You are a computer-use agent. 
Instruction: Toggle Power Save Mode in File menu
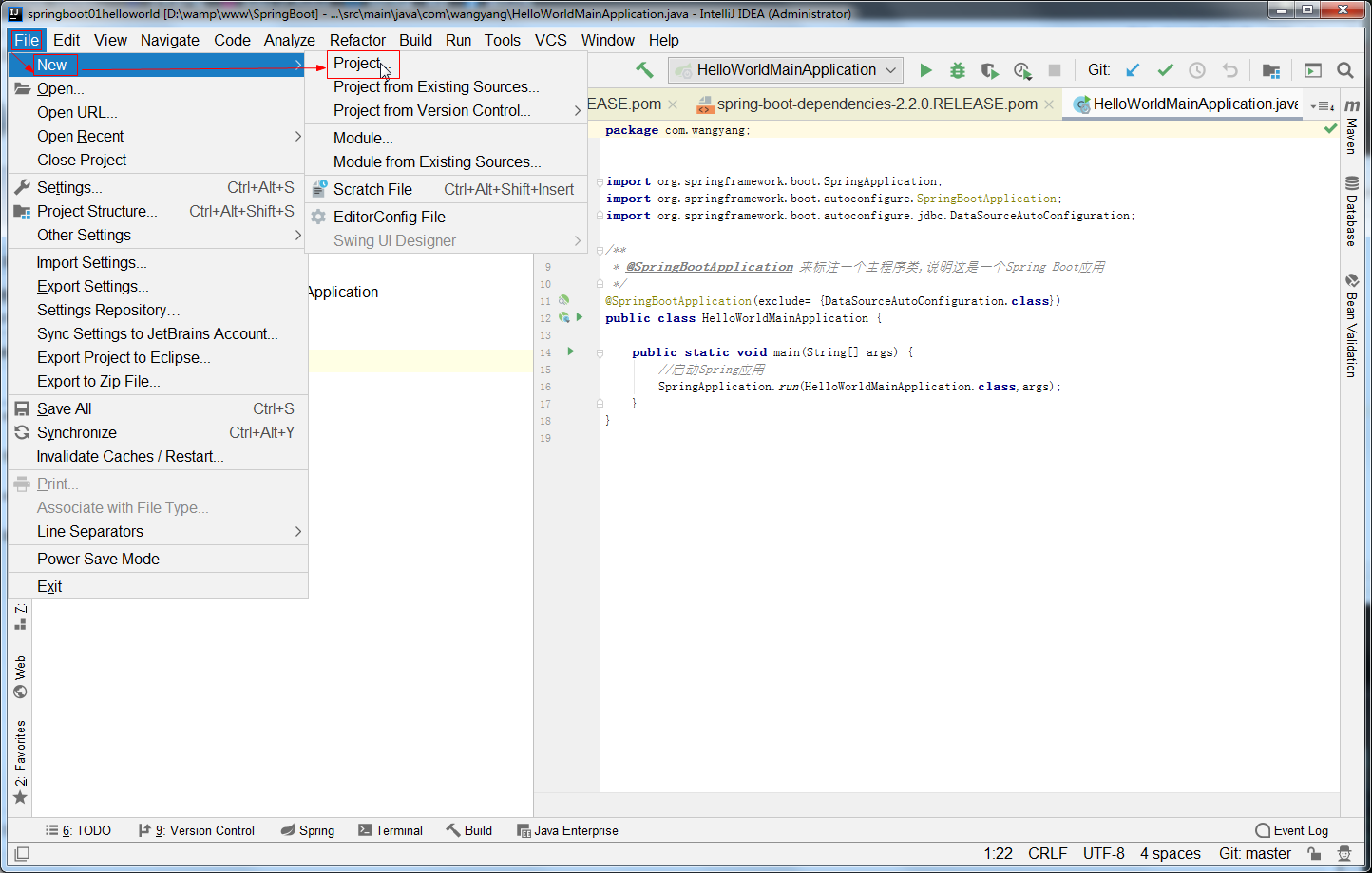(98, 559)
